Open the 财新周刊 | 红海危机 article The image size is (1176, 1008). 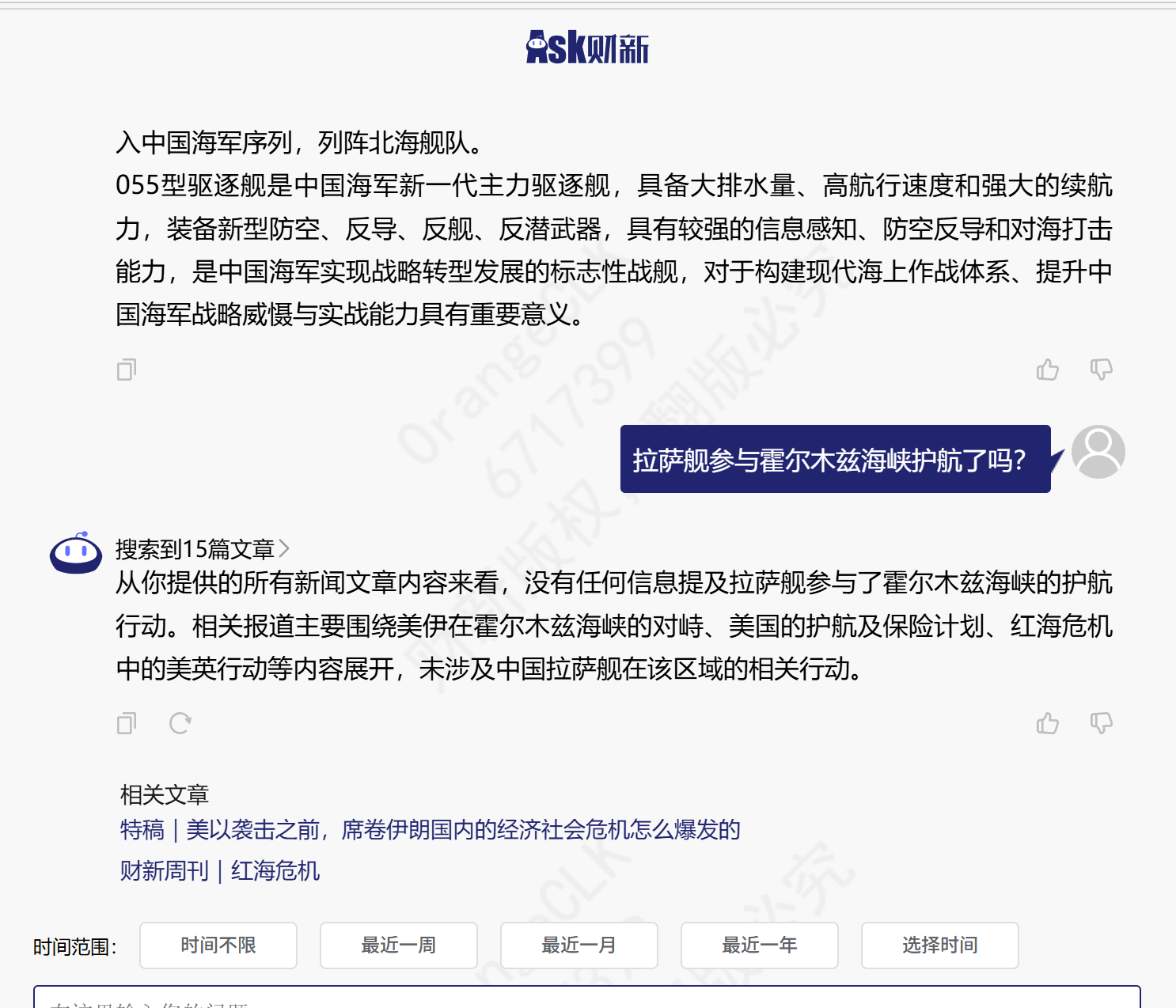[x=220, y=870]
